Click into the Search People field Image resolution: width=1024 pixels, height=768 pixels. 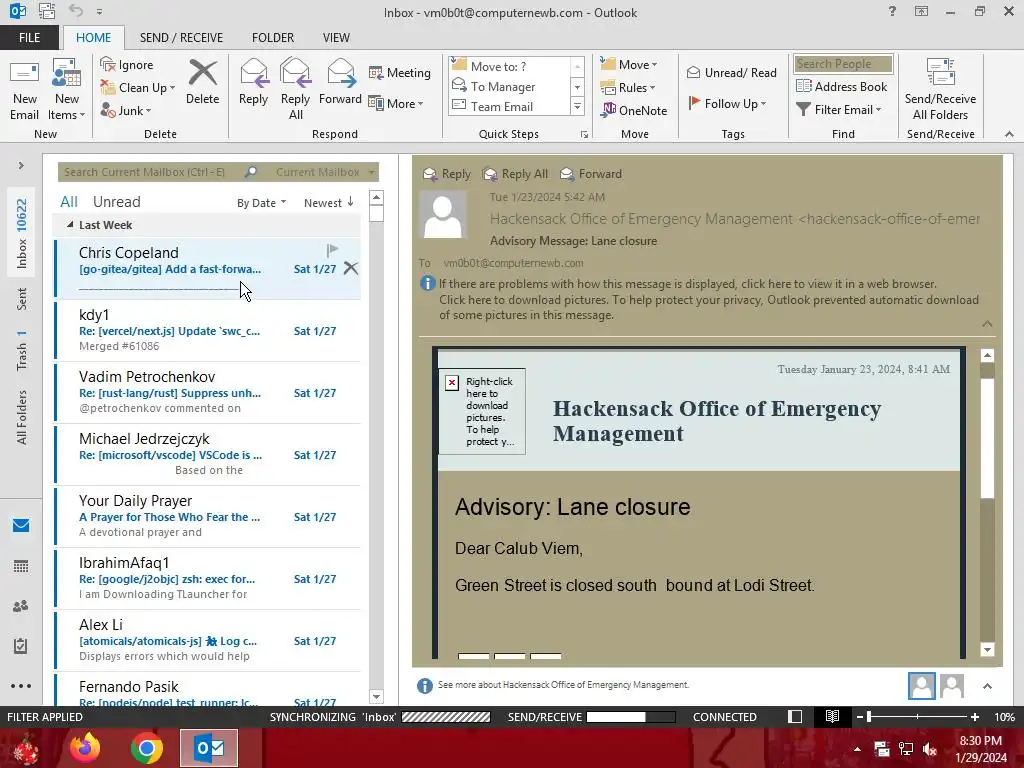point(843,64)
